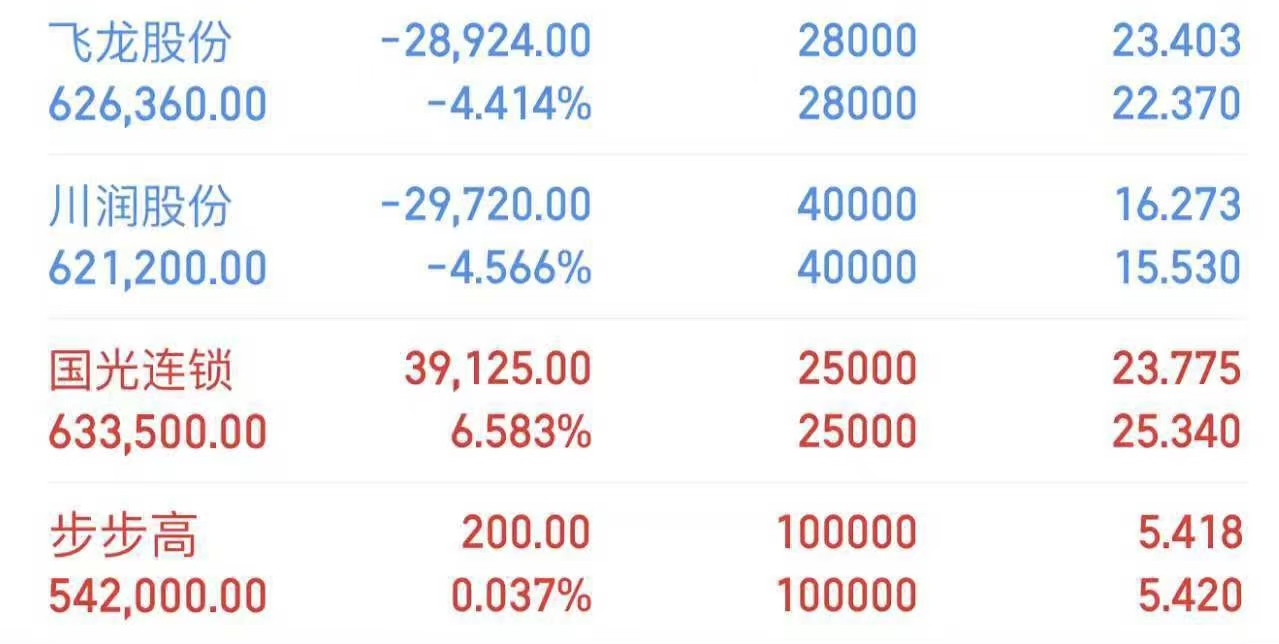Viewport: 1279px width, 644px height.
Task: Tap the -4.414% loss percentage
Action: (x=508, y=104)
